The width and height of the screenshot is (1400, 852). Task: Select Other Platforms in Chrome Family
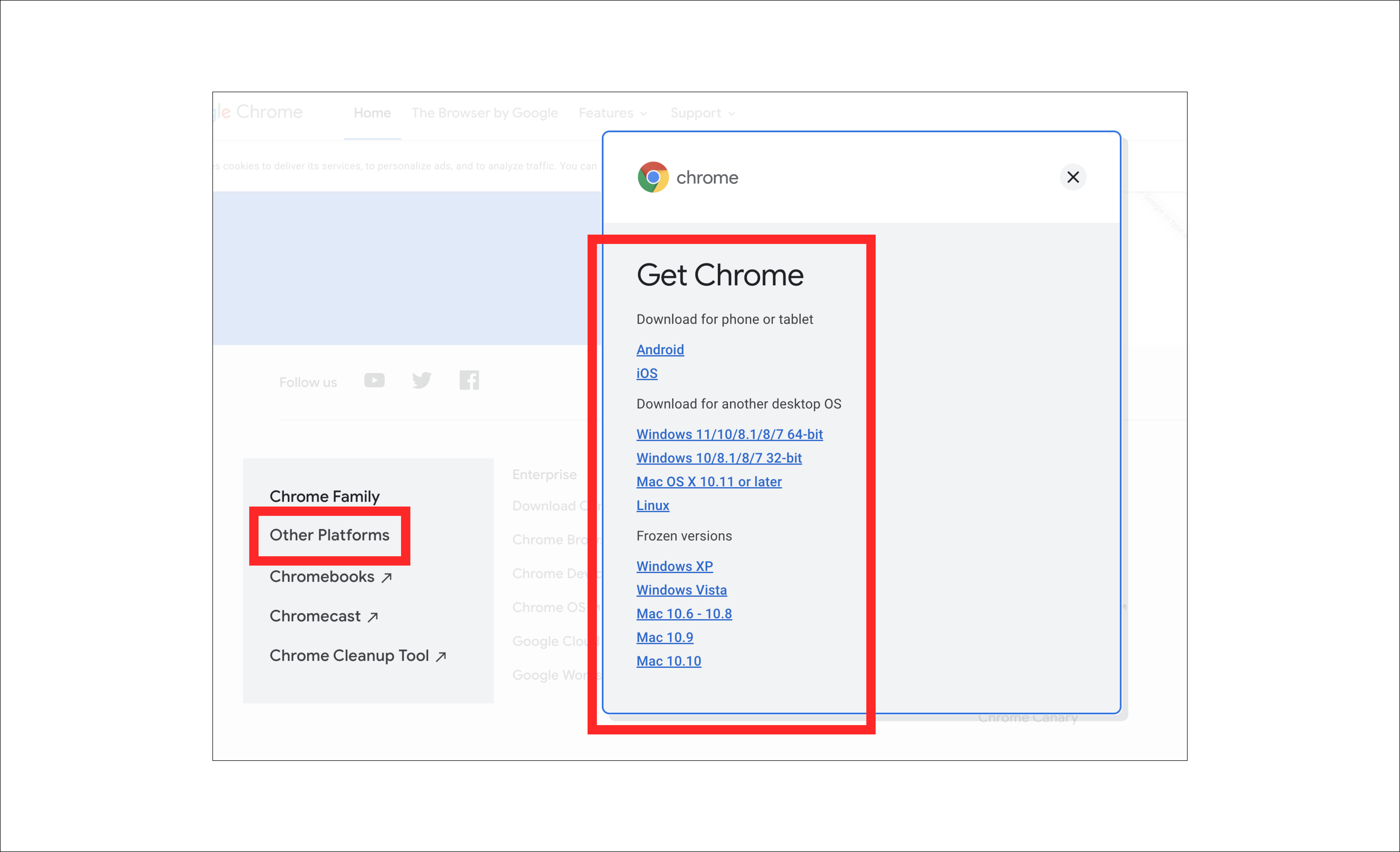[330, 535]
